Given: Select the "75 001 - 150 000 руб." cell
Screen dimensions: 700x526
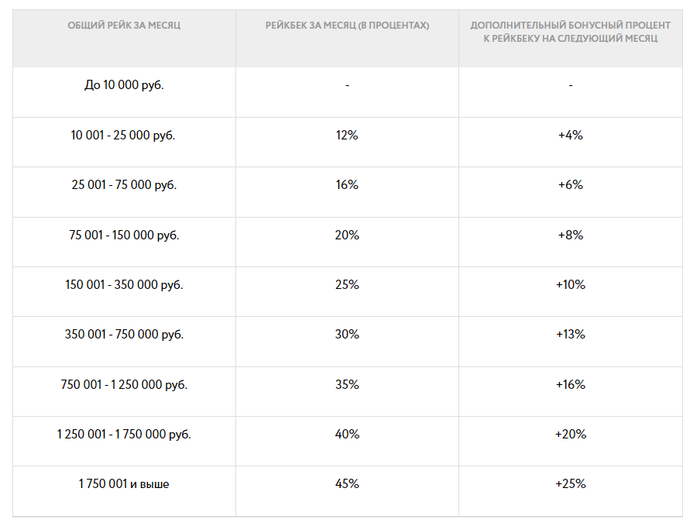Looking at the screenshot, I should 124,235.
